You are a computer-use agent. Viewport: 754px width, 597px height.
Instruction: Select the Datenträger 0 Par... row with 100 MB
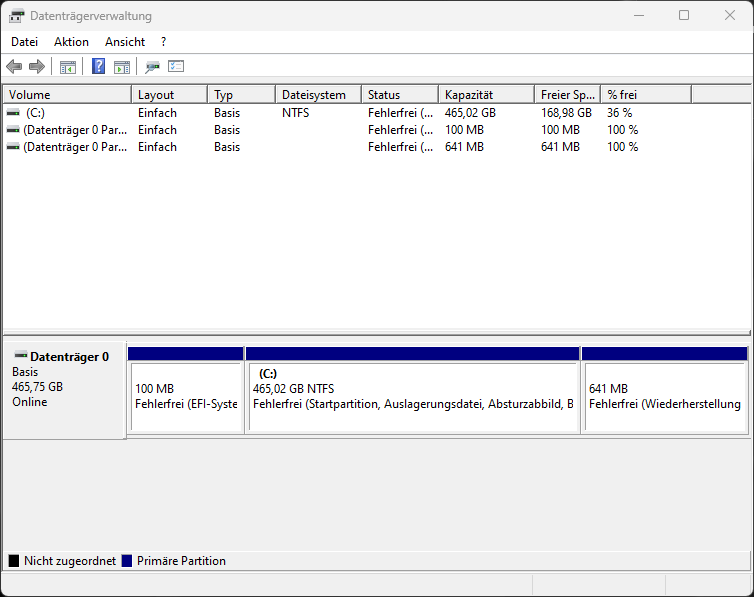75,130
